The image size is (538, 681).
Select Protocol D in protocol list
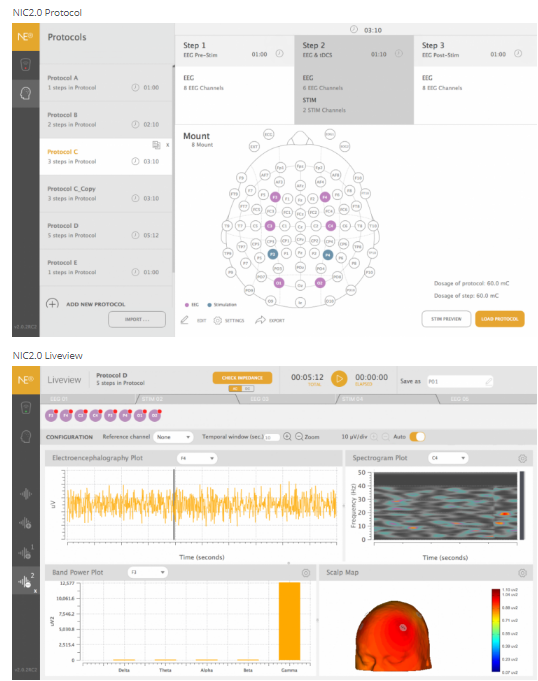click(106, 231)
